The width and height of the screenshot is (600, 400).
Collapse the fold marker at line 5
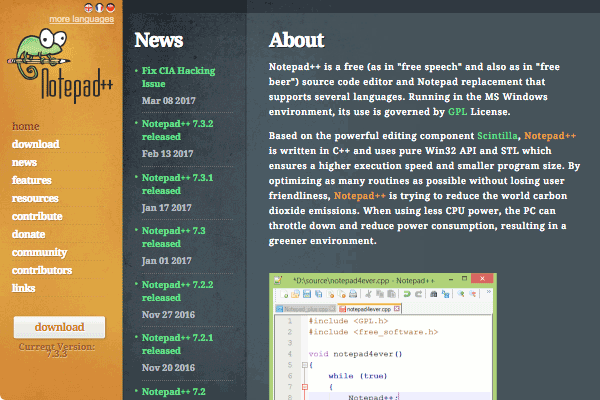(305, 365)
